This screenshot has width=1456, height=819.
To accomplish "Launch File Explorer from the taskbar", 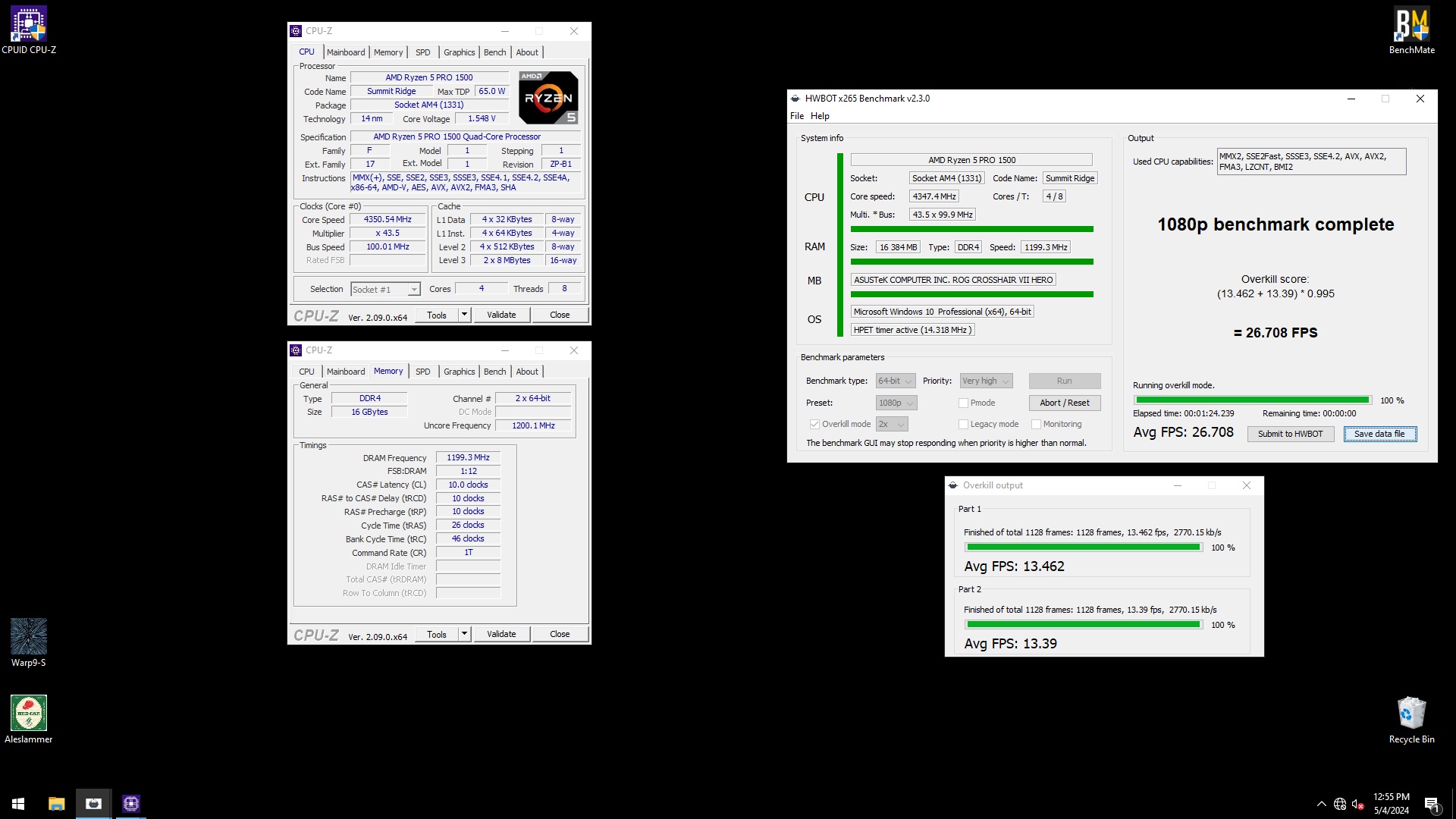I will [x=56, y=804].
